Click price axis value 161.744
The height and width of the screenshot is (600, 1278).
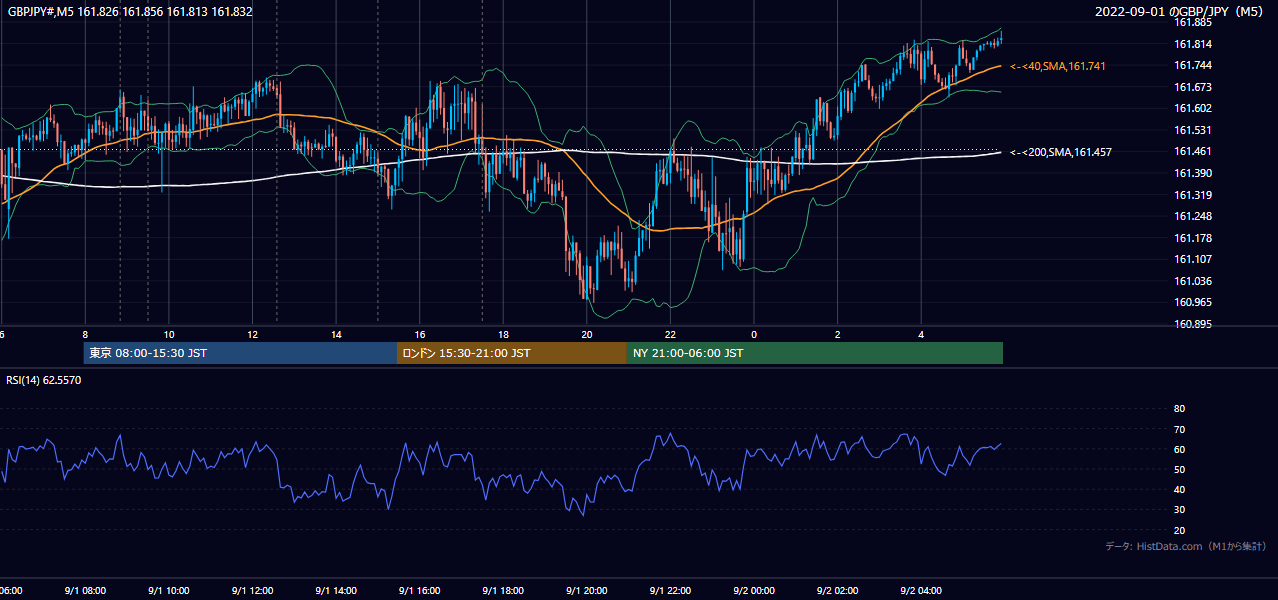coord(1193,65)
